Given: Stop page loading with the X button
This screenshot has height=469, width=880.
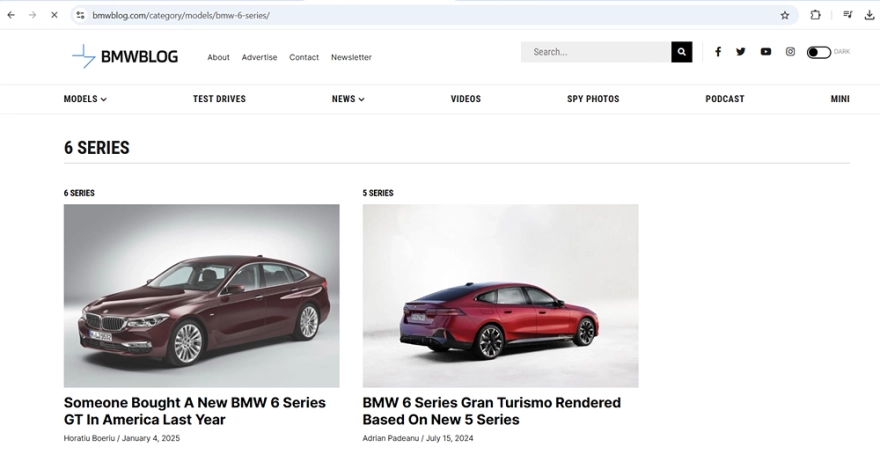Looking at the screenshot, I should pos(54,15).
